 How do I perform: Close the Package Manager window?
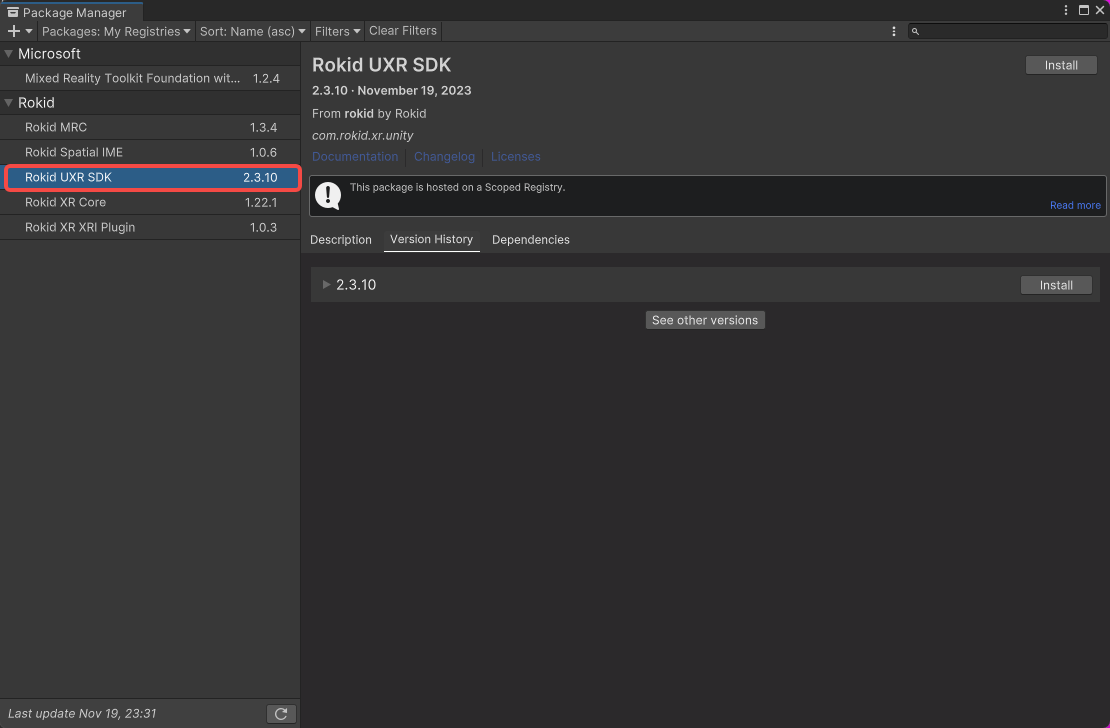(1100, 10)
